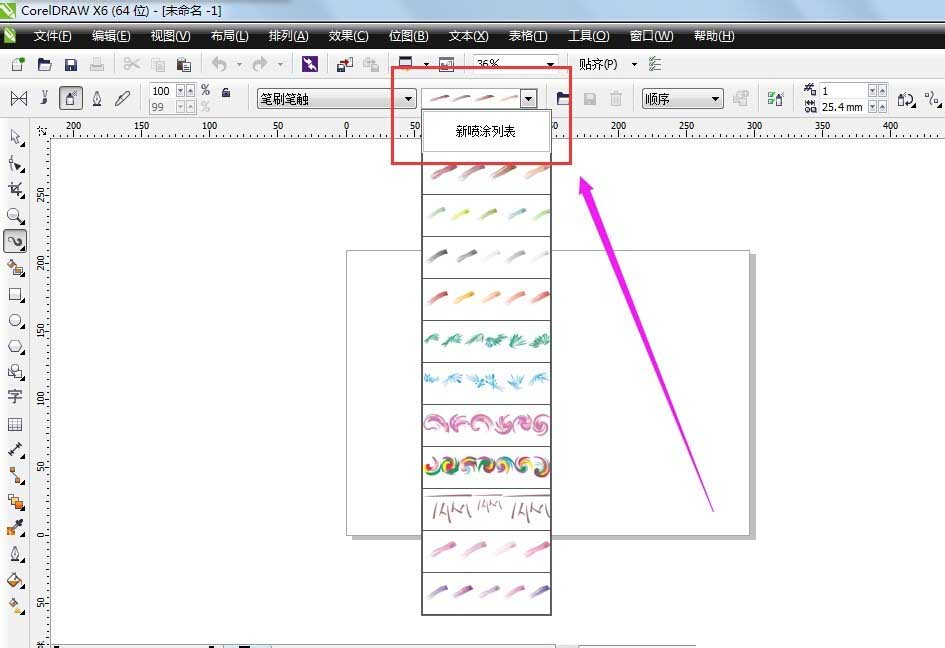
Task: Toggle the Sprayer mode button
Action: [71, 98]
